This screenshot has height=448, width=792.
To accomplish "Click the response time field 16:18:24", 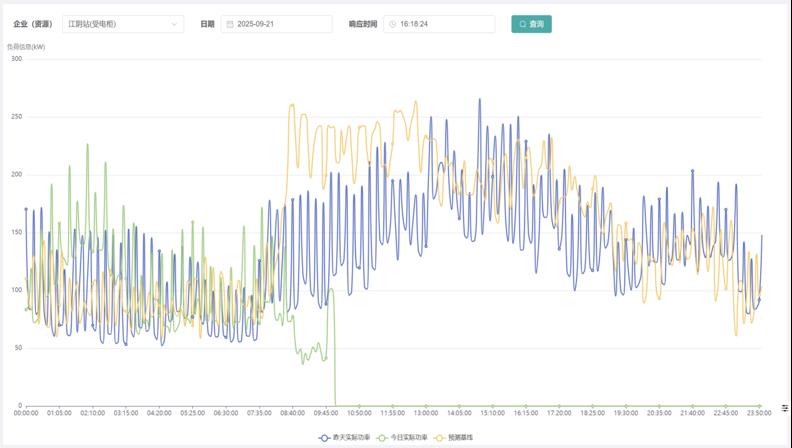I will coord(444,24).
